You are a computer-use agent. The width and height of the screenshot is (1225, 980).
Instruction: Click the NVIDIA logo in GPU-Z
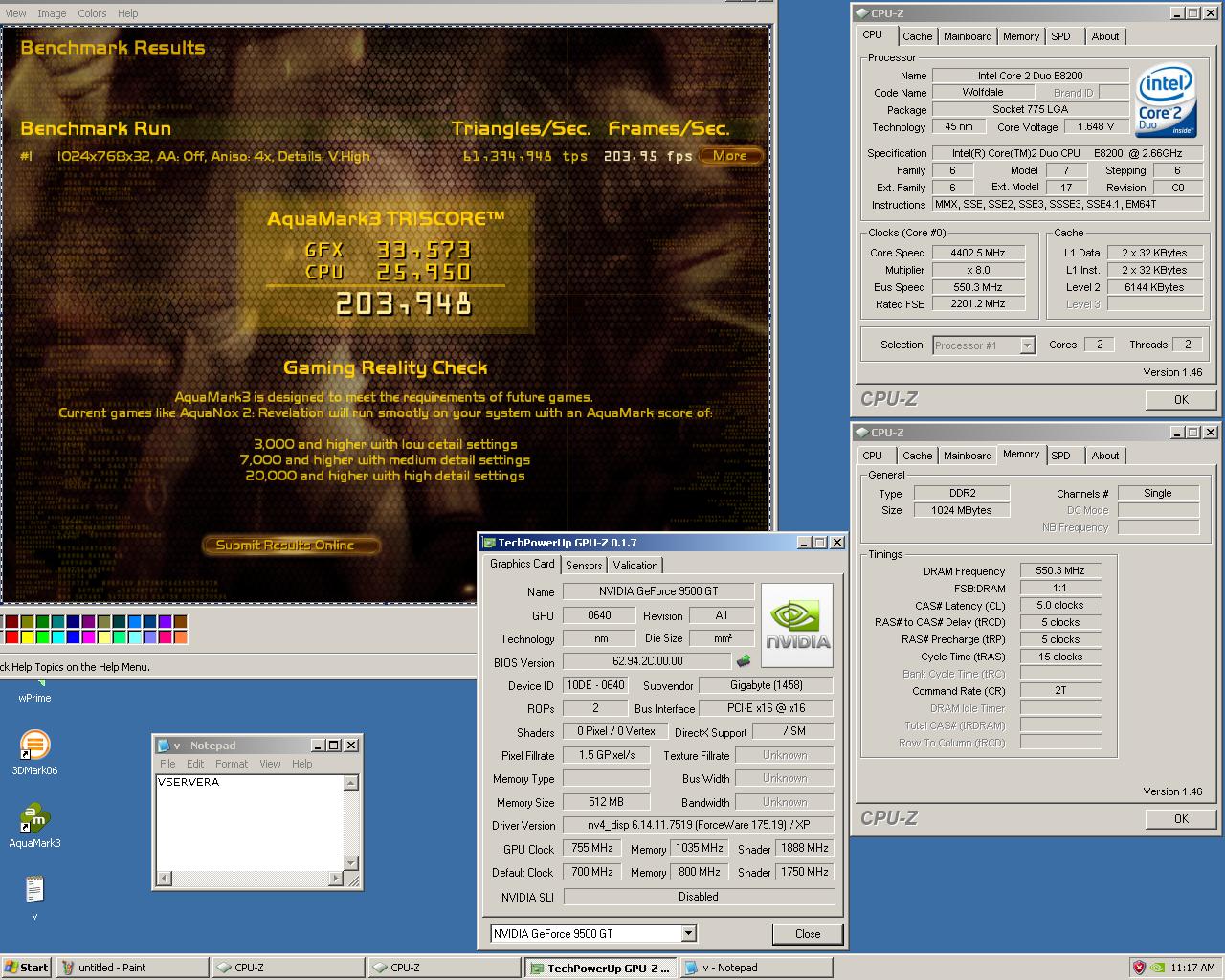797,625
